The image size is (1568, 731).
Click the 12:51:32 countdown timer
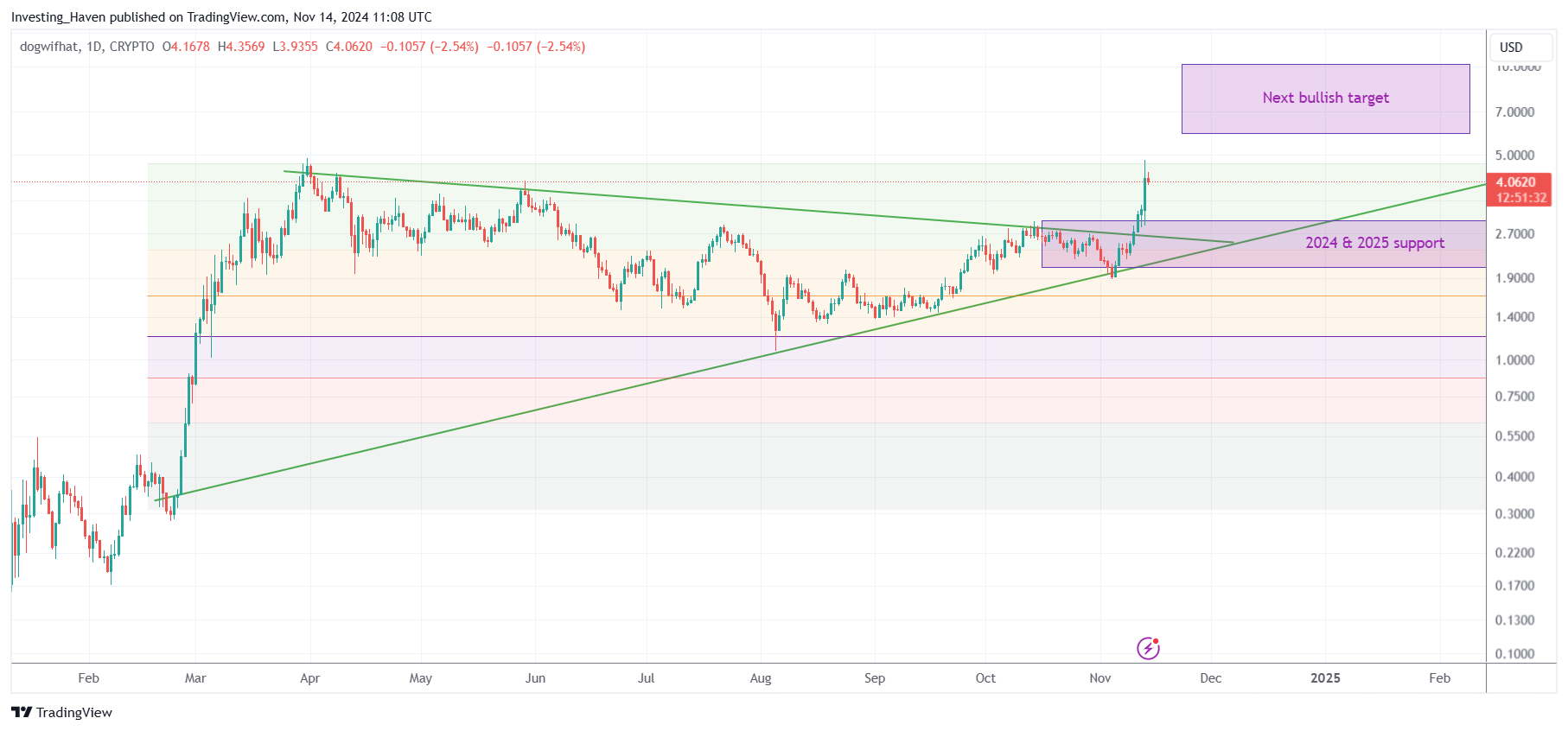(x=1521, y=198)
